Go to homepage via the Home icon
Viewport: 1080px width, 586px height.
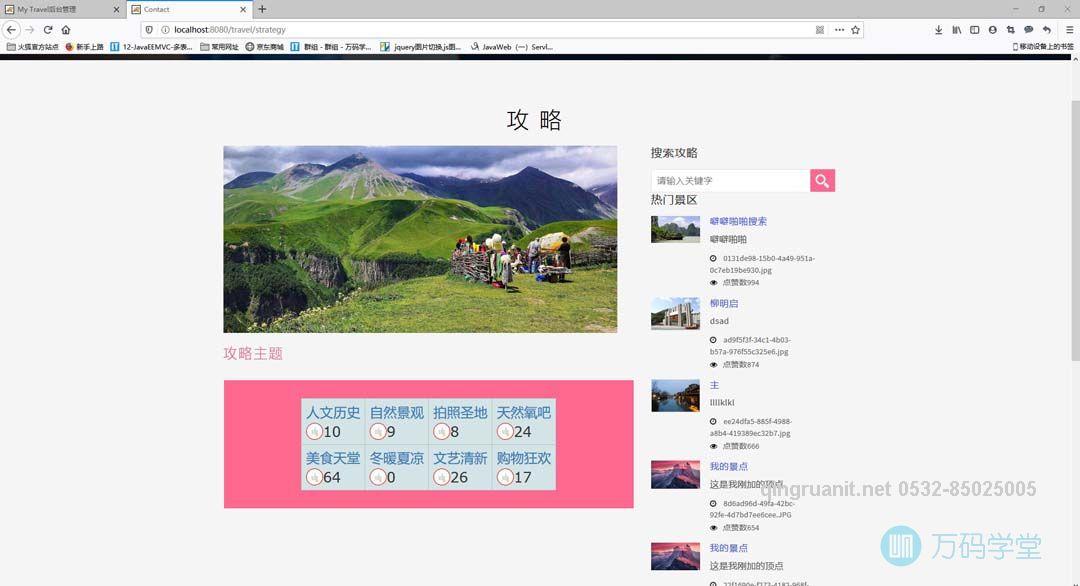(67, 29)
